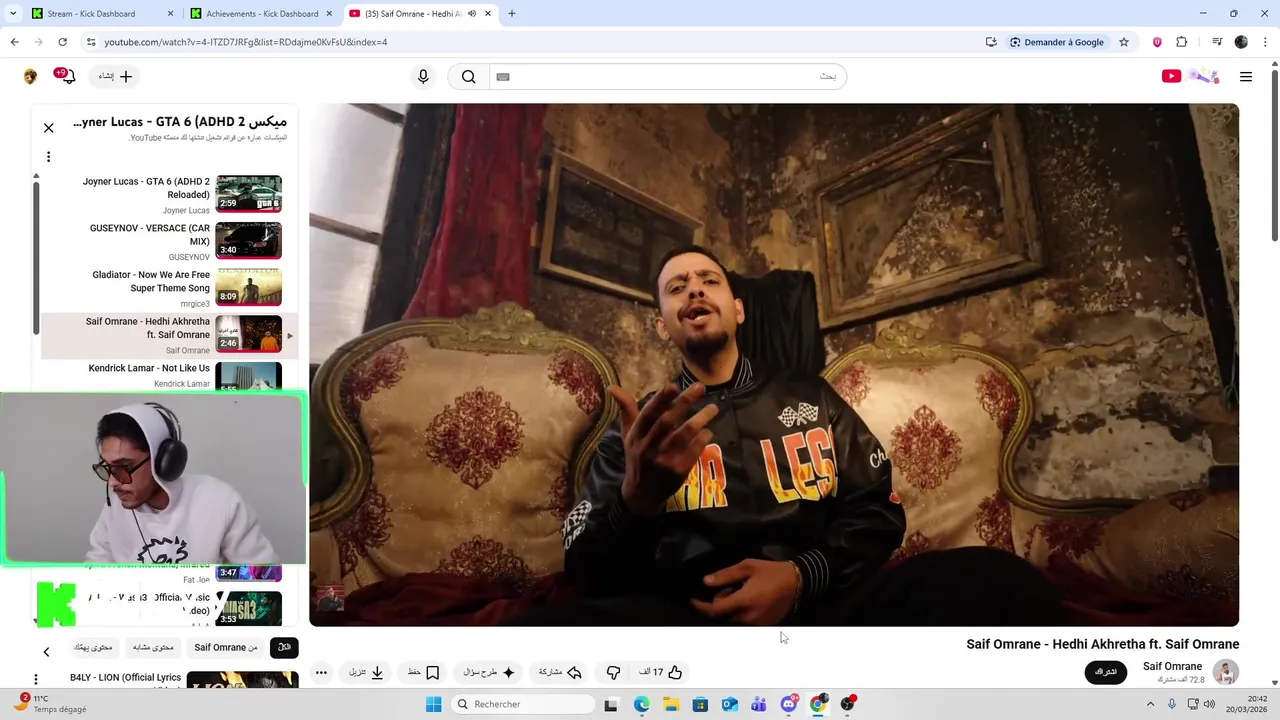Reload the current page

click(62, 42)
